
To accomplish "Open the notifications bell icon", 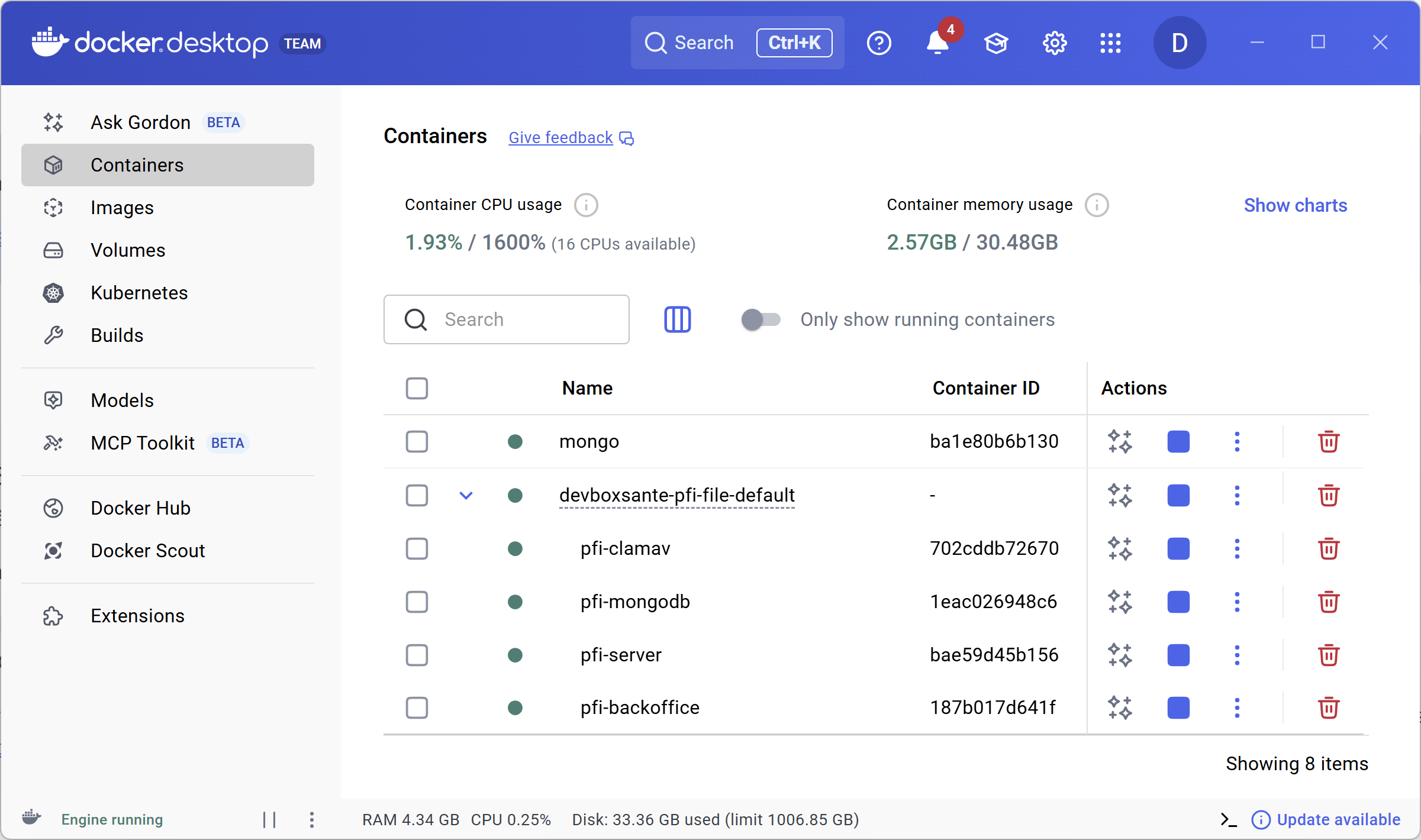I will (937, 43).
